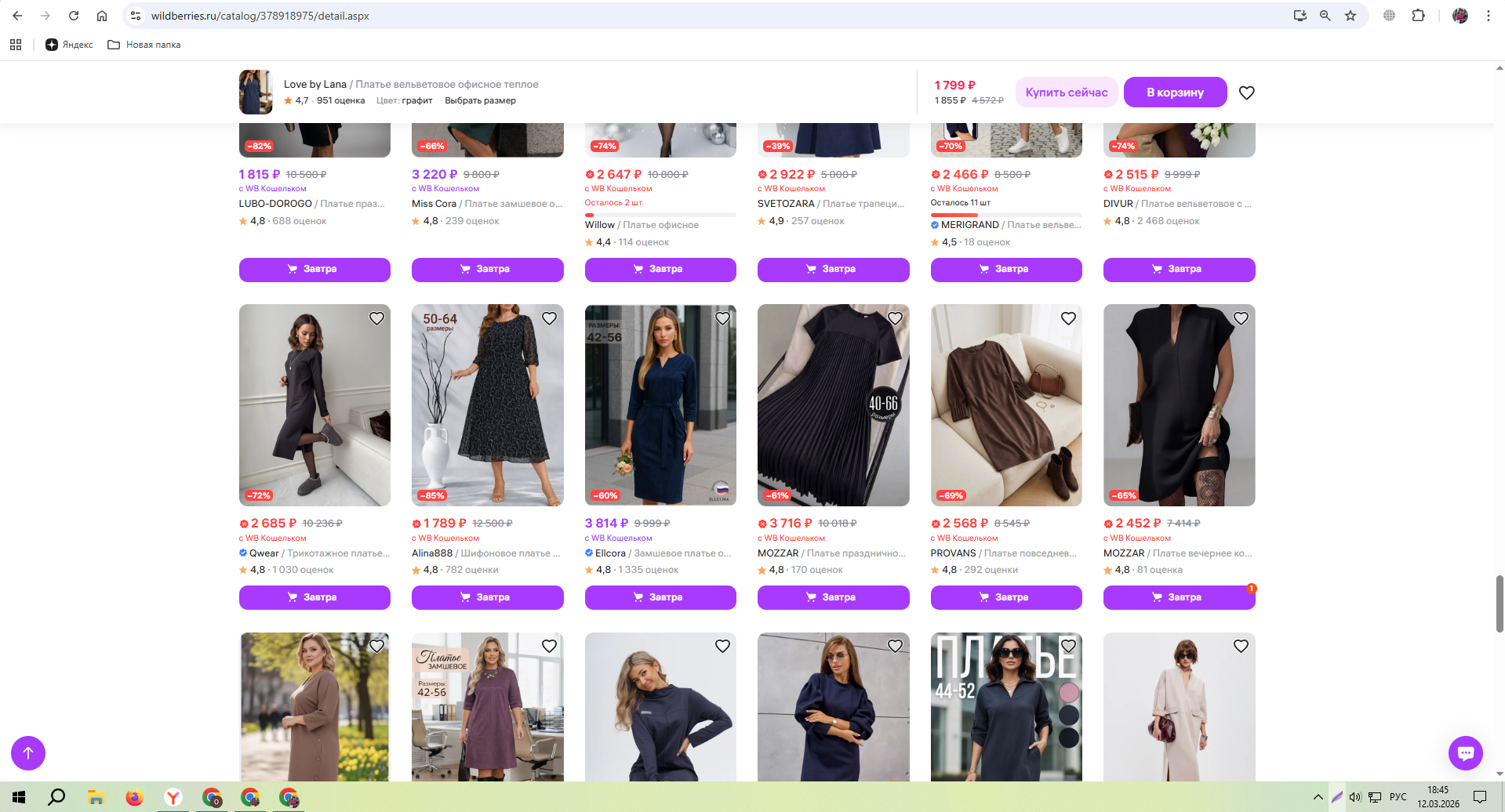The height and width of the screenshot is (812, 1505).
Task: Go forward in browser history
Action: click(x=45, y=16)
